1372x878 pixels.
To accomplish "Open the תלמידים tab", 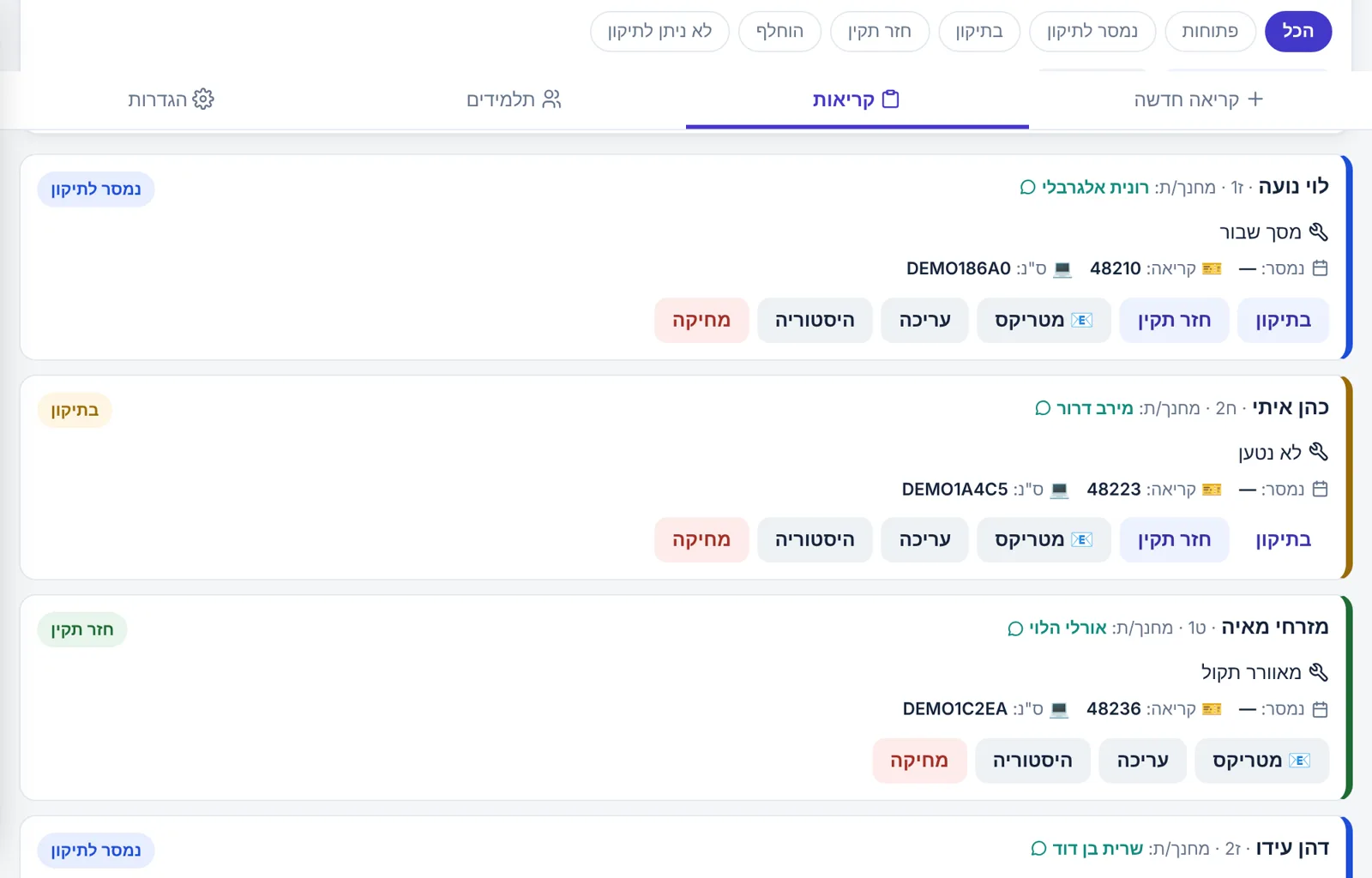I will point(514,99).
